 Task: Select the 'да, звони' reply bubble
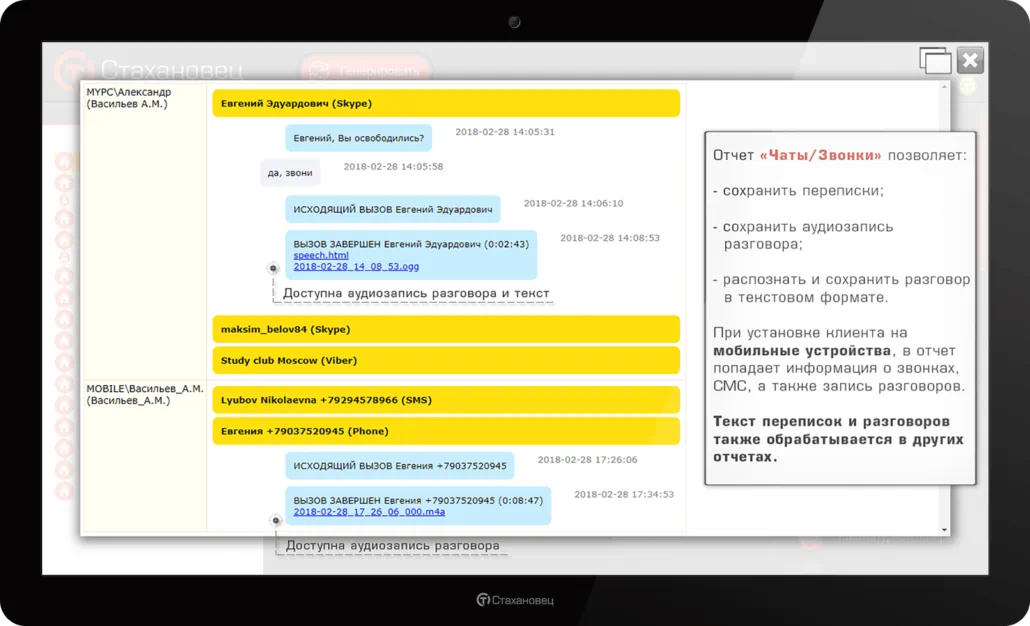click(x=290, y=172)
